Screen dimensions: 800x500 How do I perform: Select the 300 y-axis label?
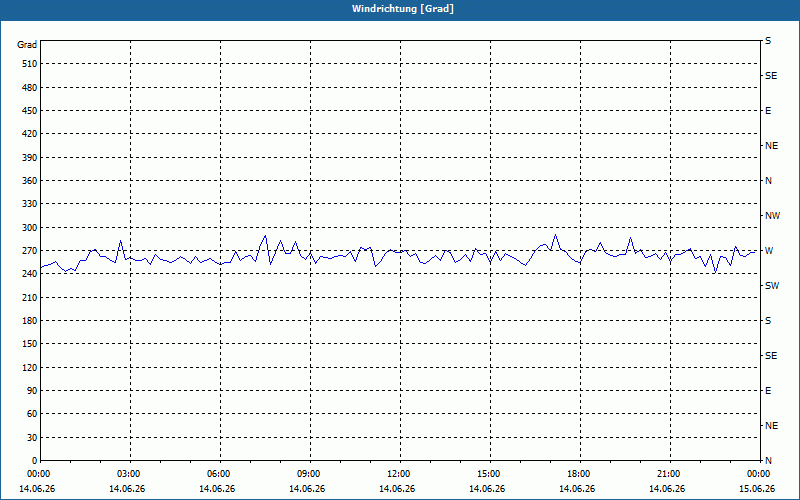(x=30, y=228)
